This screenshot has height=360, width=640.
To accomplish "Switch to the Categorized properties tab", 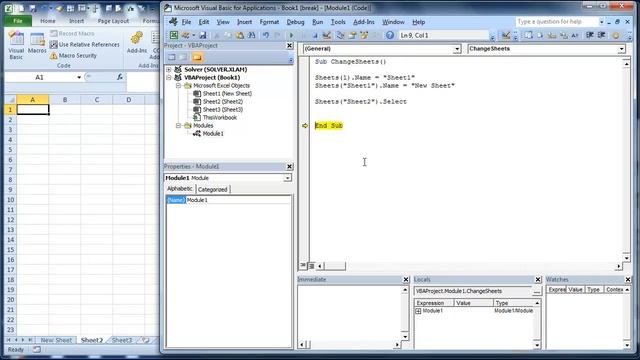I will point(213,189).
